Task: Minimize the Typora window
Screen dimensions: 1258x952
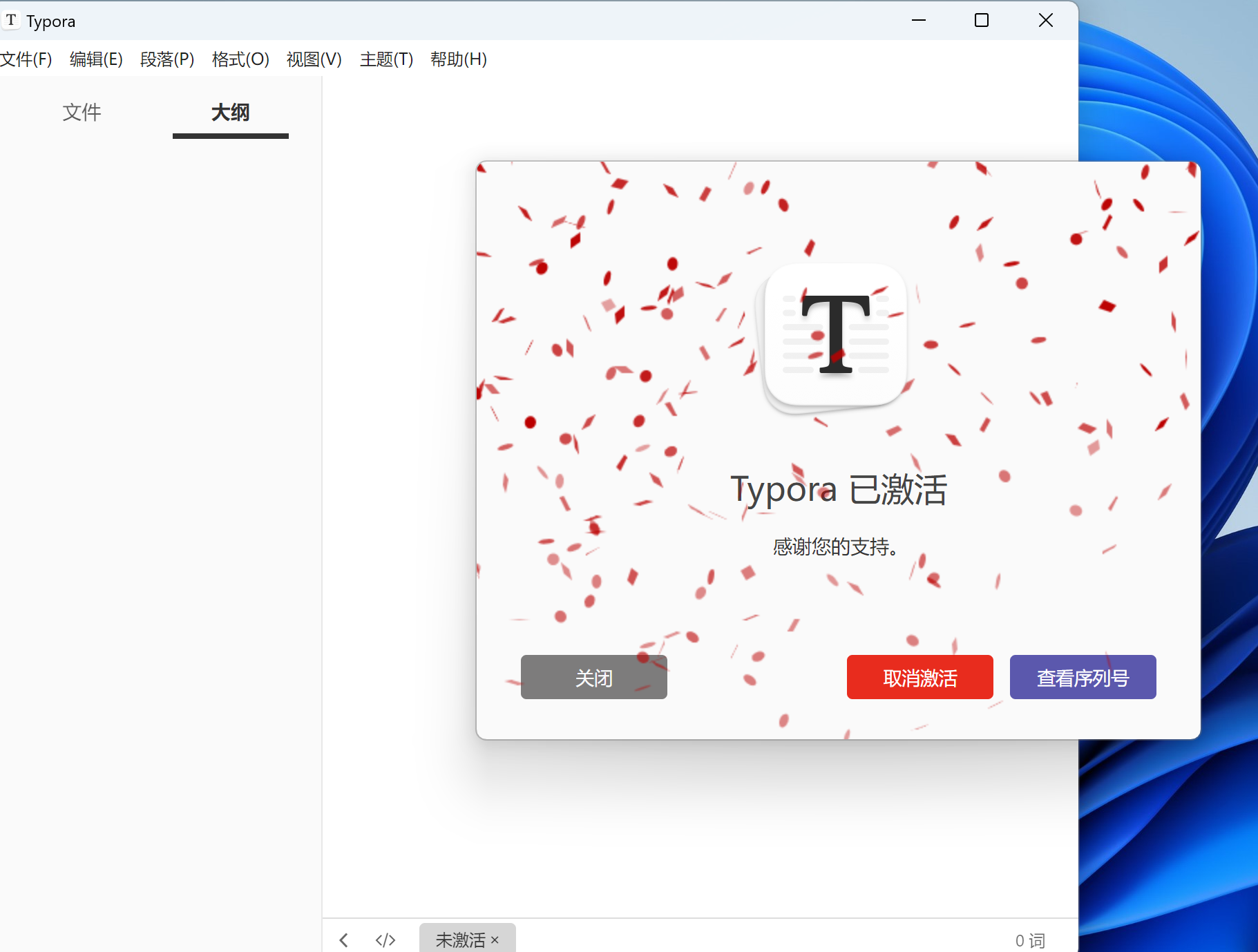Action: point(919,21)
